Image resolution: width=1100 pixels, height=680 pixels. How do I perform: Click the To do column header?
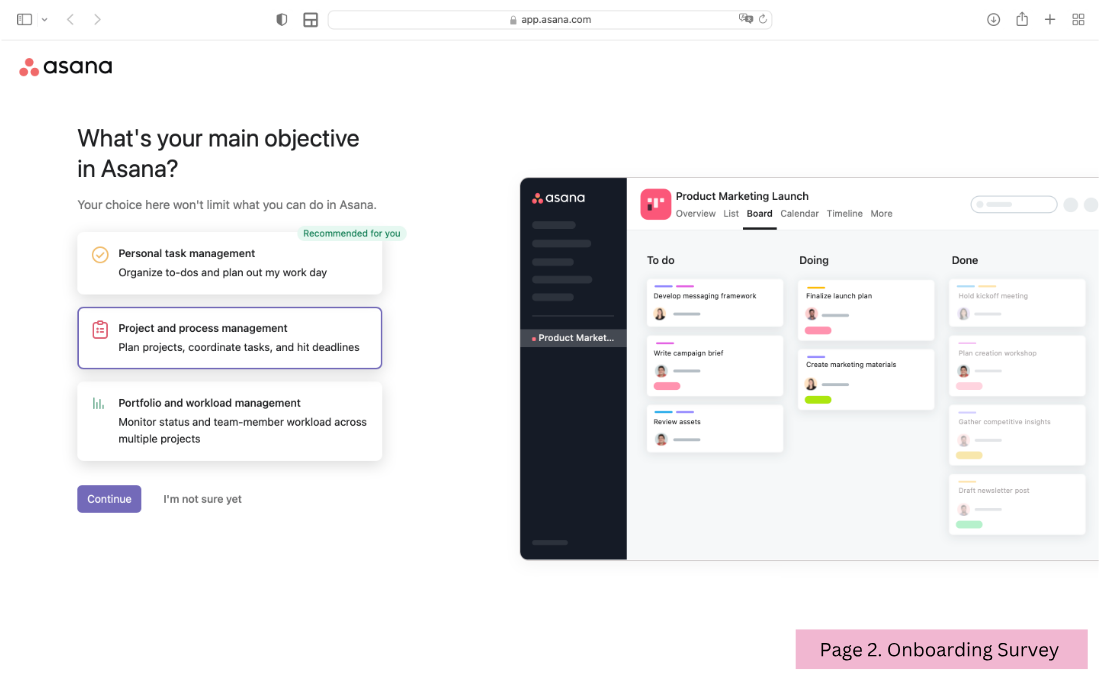[660, 260]
